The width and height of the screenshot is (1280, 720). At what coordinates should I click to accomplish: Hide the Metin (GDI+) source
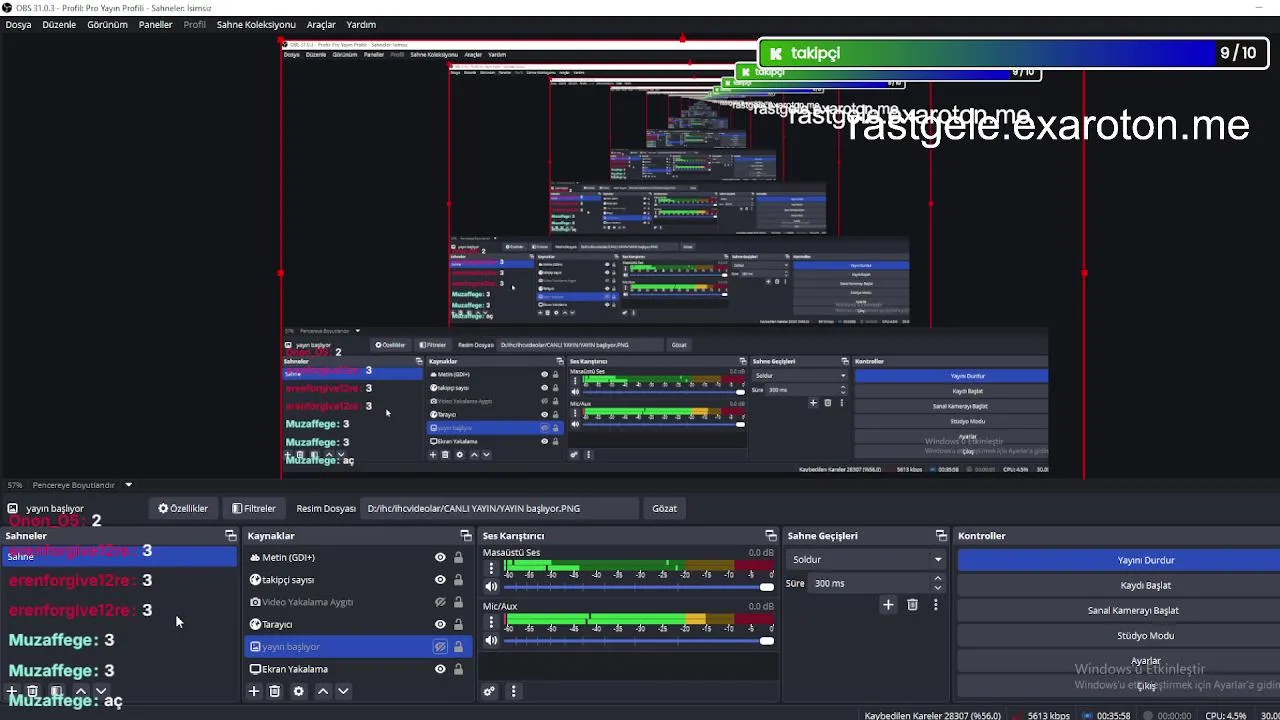coord(440,557)
